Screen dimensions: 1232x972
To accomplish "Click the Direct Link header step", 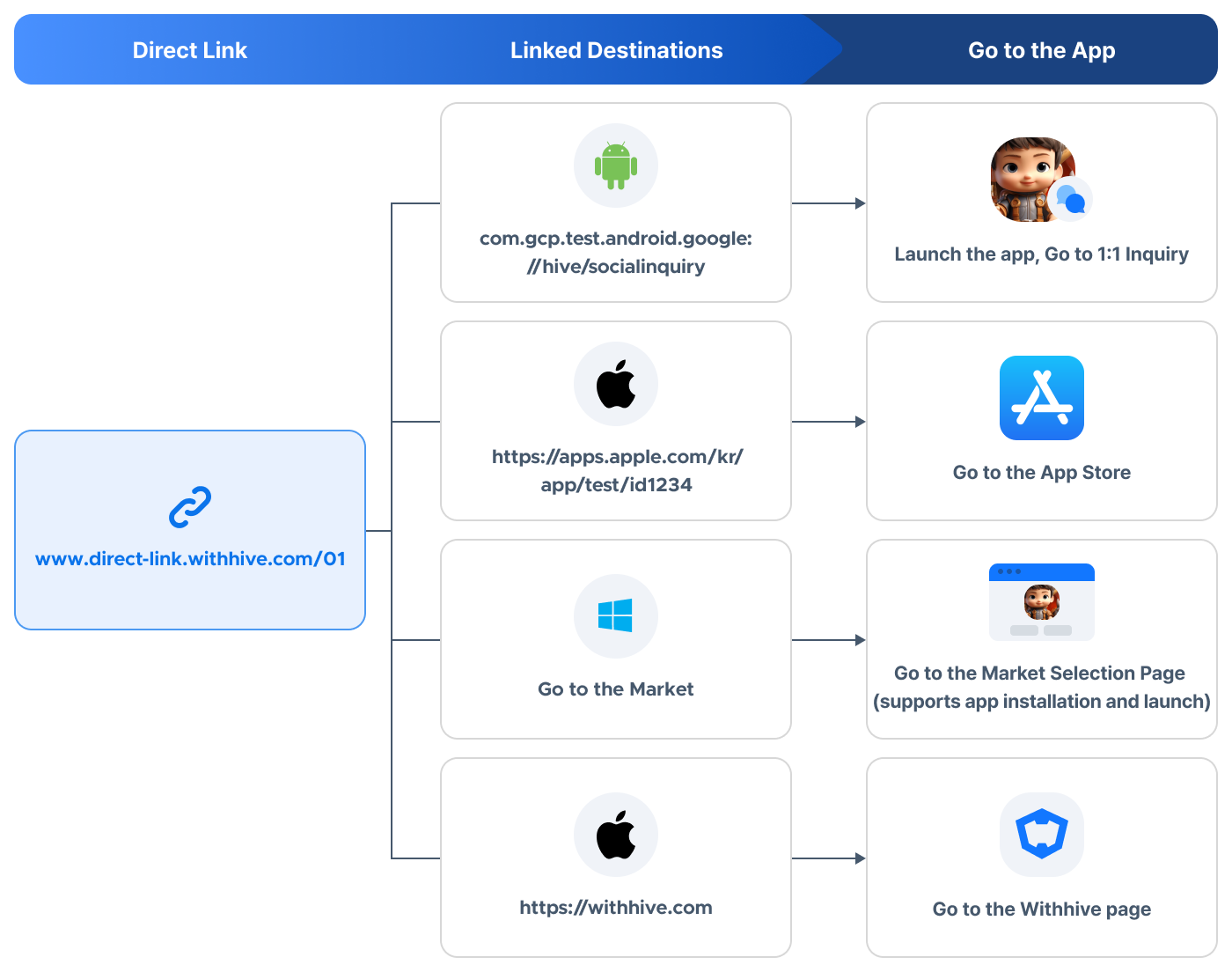I will coord(190,50).
